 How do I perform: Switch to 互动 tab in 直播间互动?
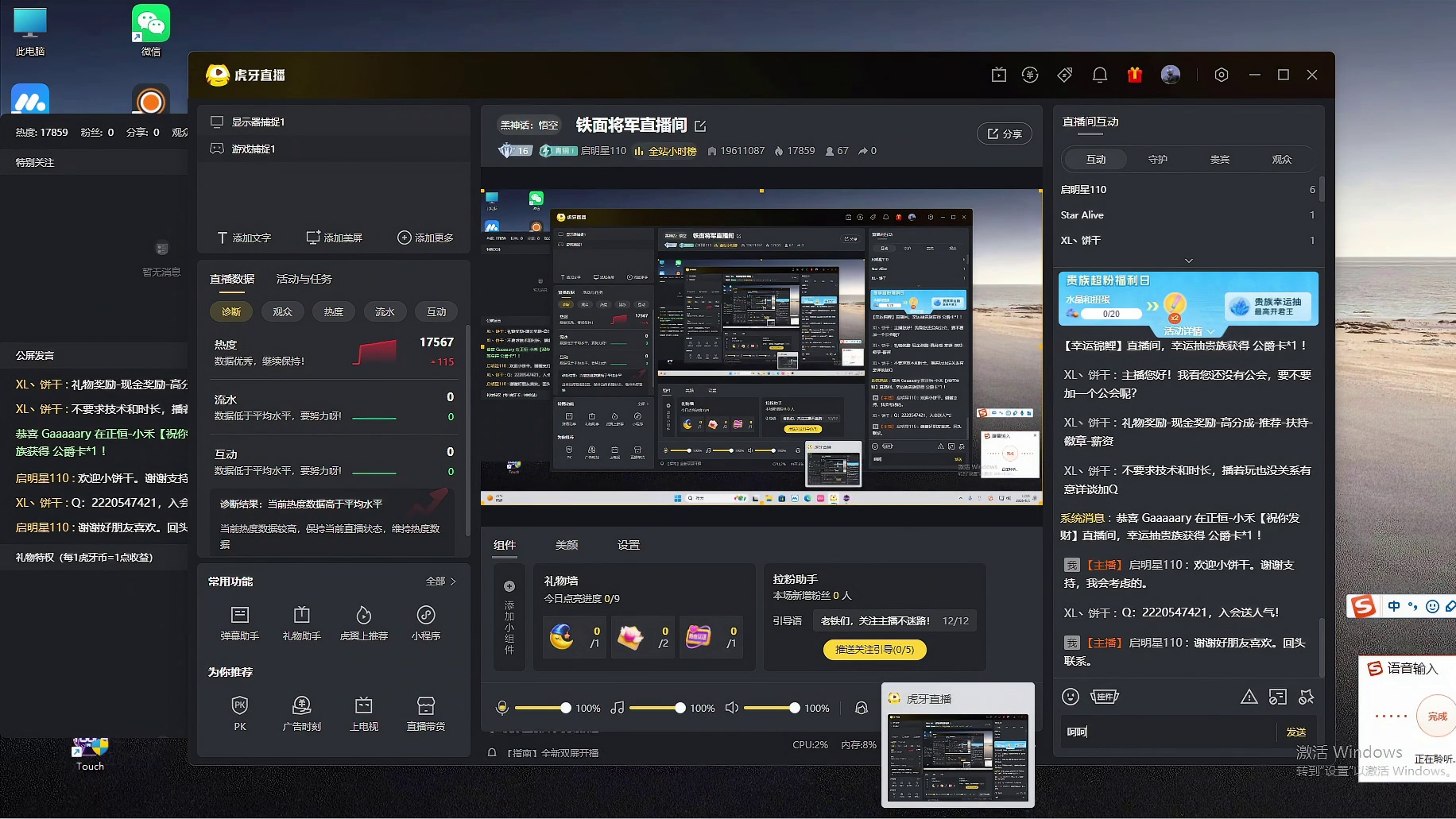coord(1096,160)
